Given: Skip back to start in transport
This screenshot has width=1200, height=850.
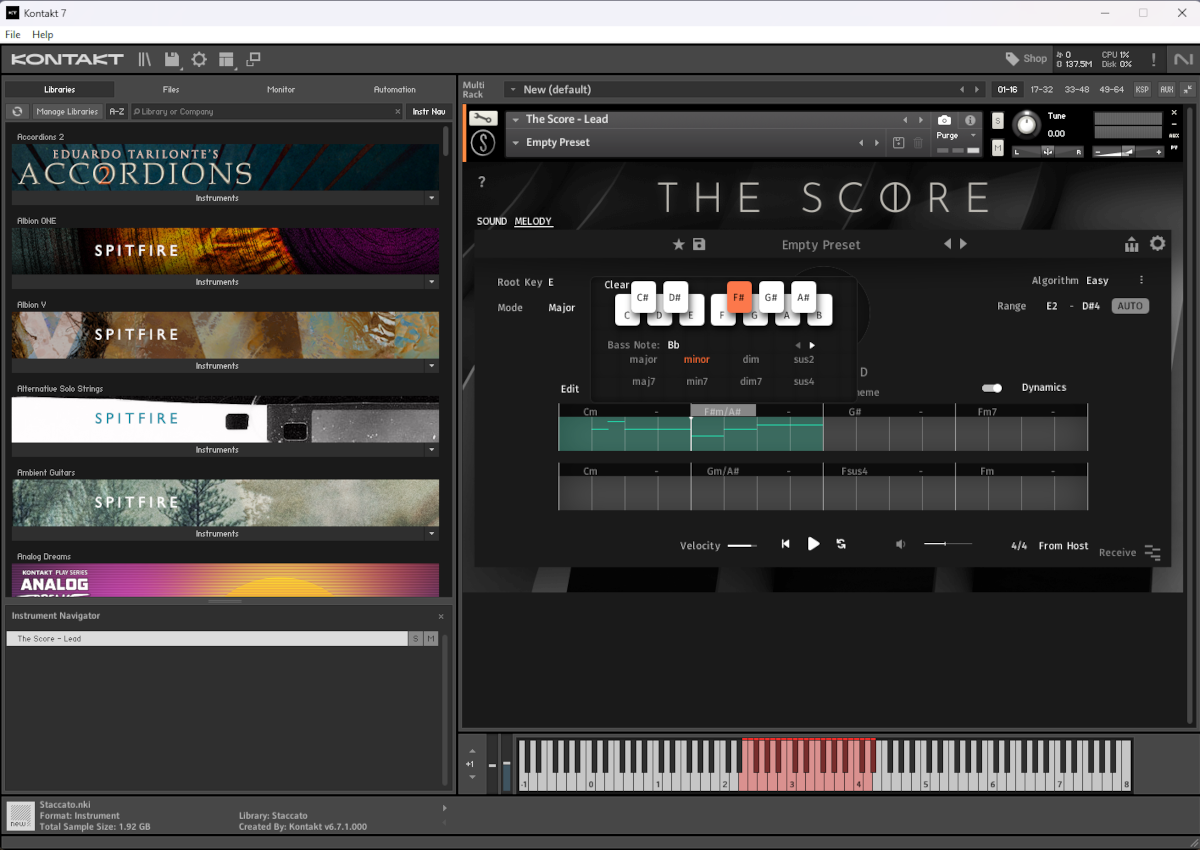Looking at the screenshot, I should click(786, 544).
